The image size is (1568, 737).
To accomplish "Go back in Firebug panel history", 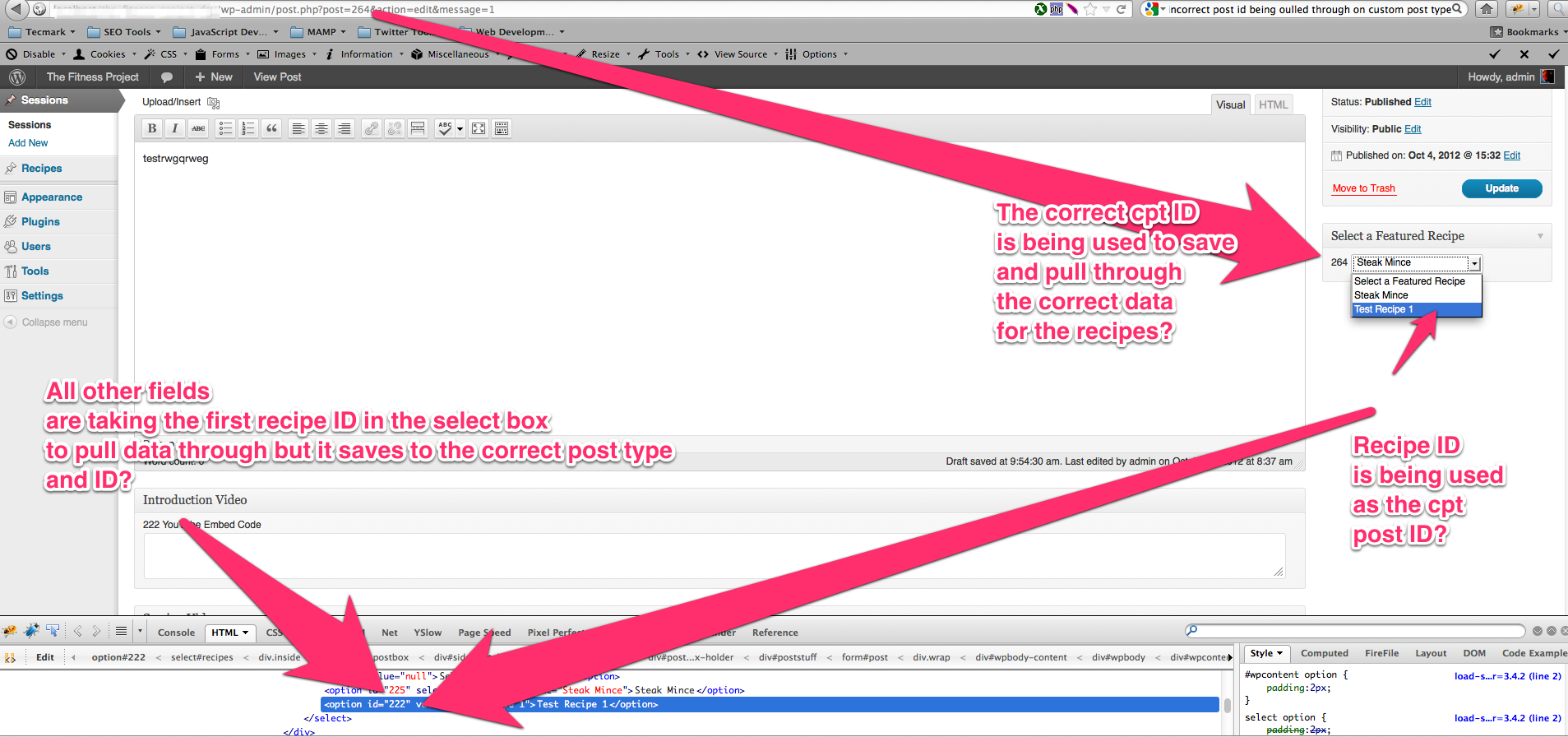I will click(78, 631).
